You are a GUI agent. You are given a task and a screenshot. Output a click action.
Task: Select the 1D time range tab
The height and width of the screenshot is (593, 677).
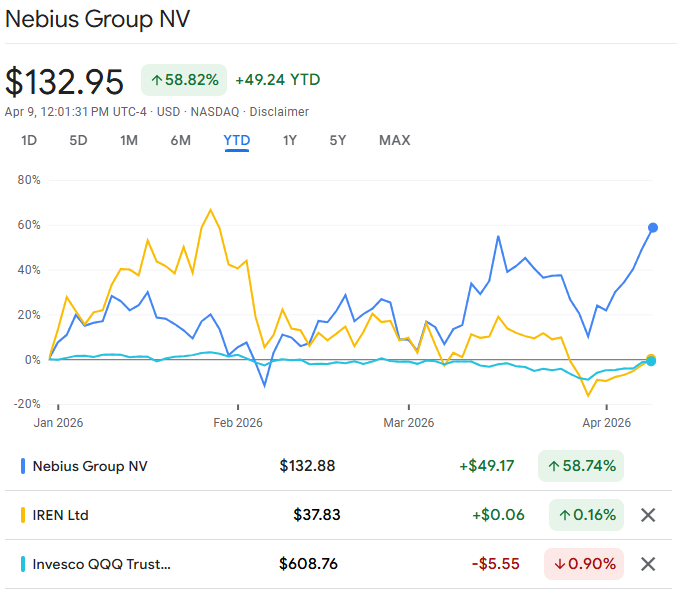(29, 140)
